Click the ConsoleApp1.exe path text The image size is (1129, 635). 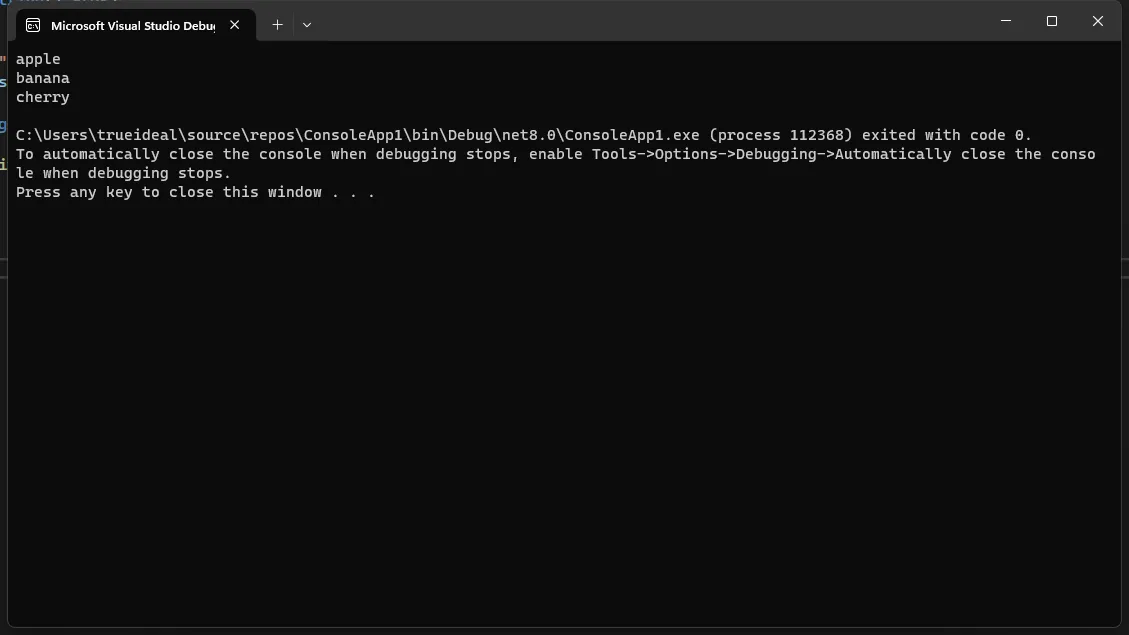pyautogui.click(x=357, y=135)
